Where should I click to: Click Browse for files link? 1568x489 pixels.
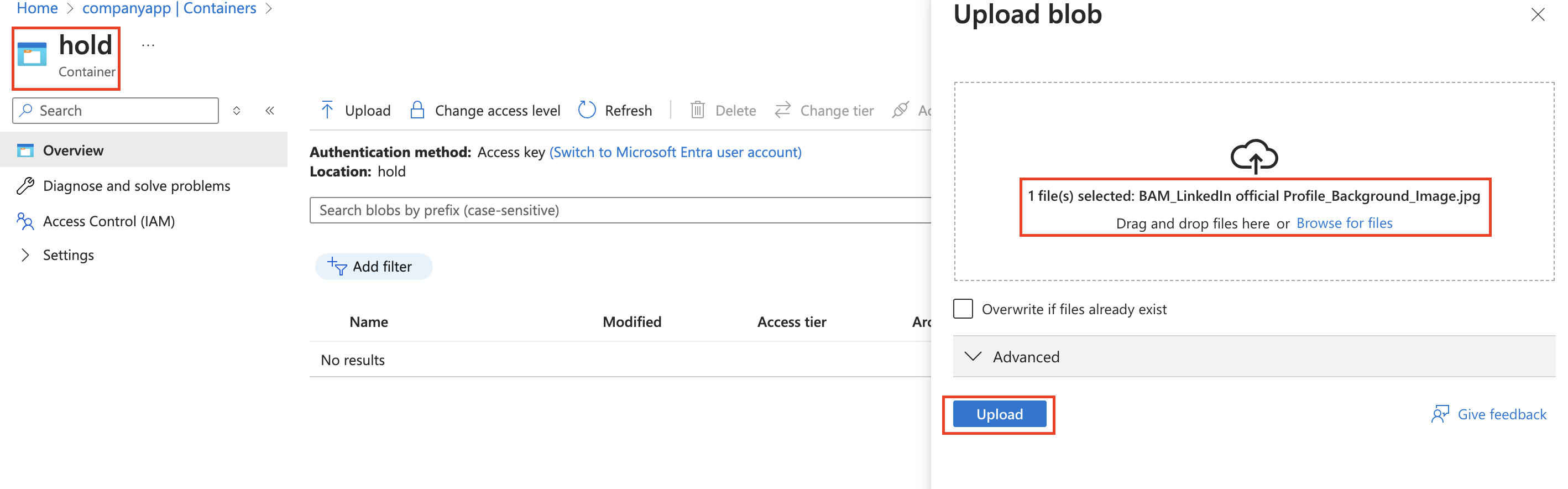pyautogui.click(x=1344, y=223)
